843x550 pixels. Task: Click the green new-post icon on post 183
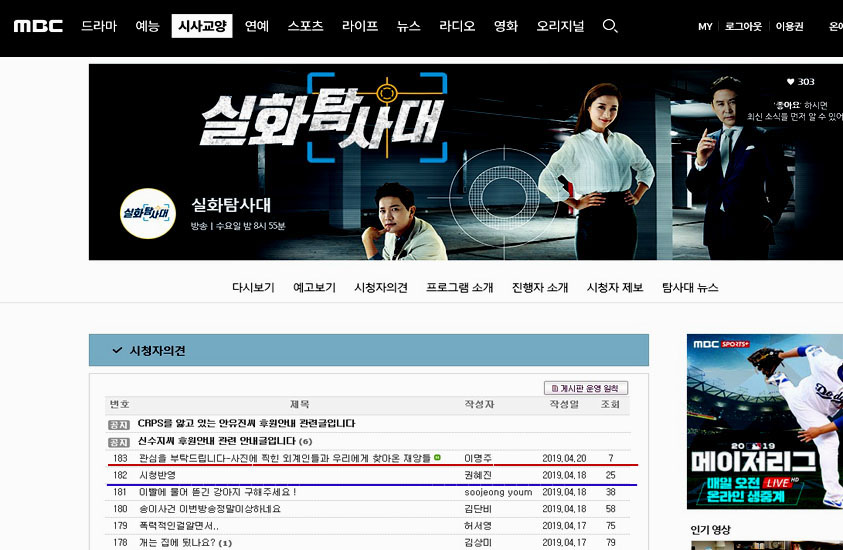tap(437, 458)
